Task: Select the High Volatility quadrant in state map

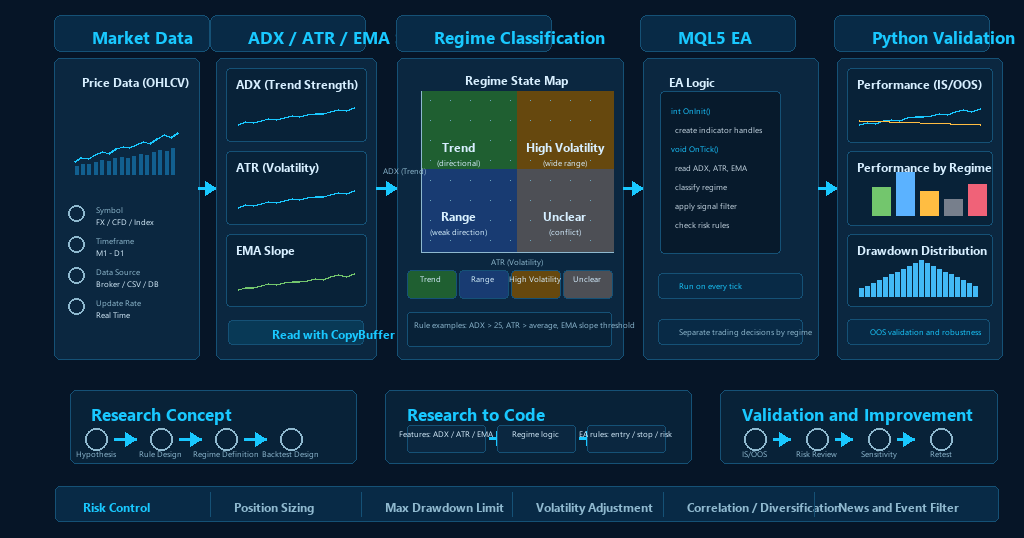Action: point(566,130)
